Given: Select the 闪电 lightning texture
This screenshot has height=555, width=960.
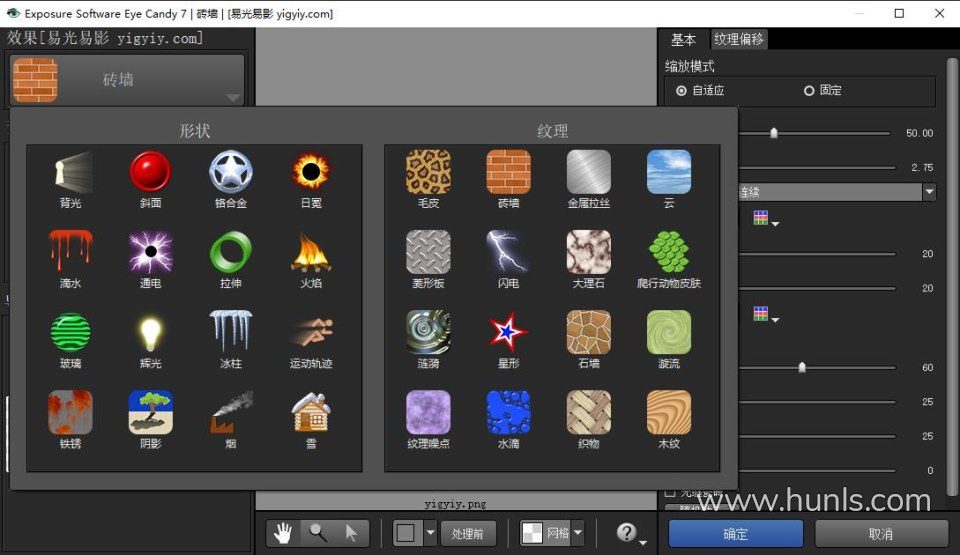Looking at the screenshot, I should 508,253.
